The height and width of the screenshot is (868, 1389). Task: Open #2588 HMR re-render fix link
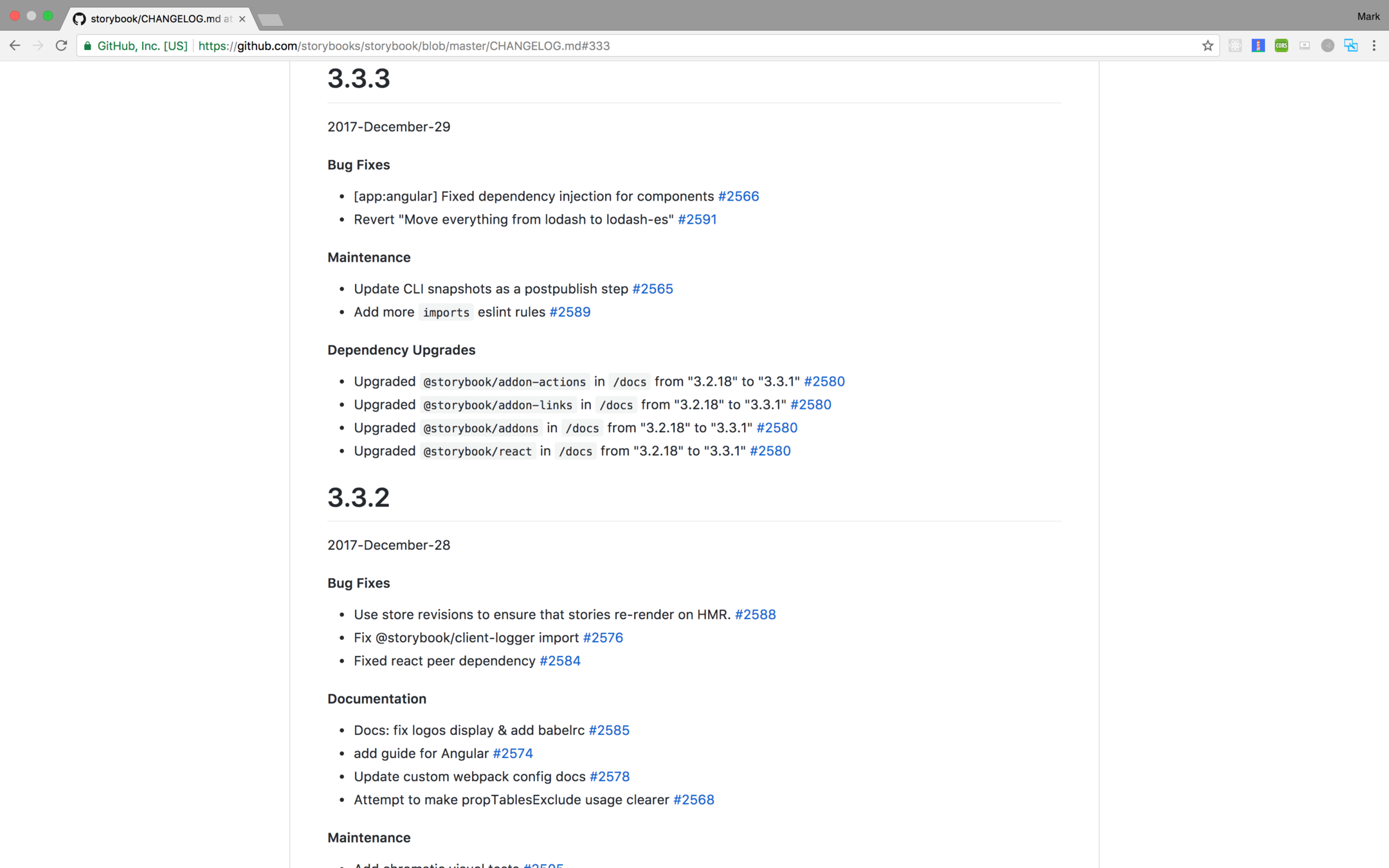click(754, 614)
